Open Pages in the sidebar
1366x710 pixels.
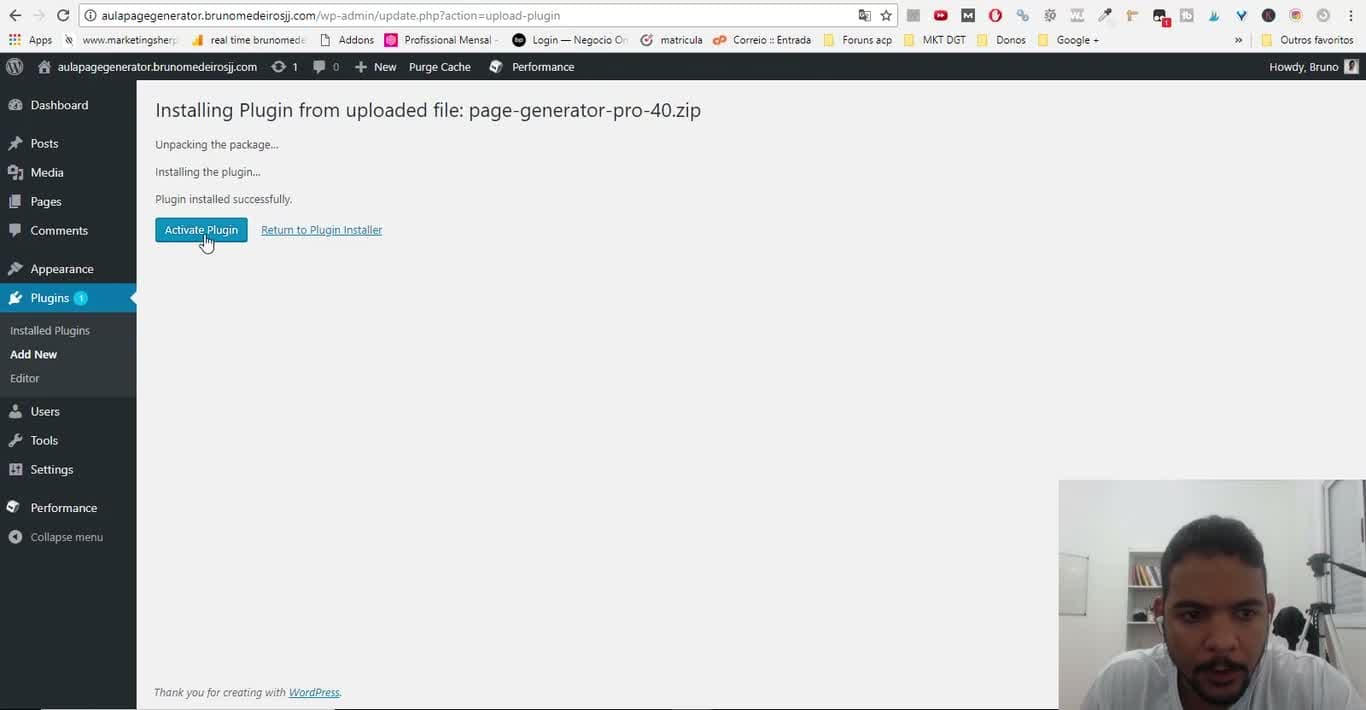(68, 202)
